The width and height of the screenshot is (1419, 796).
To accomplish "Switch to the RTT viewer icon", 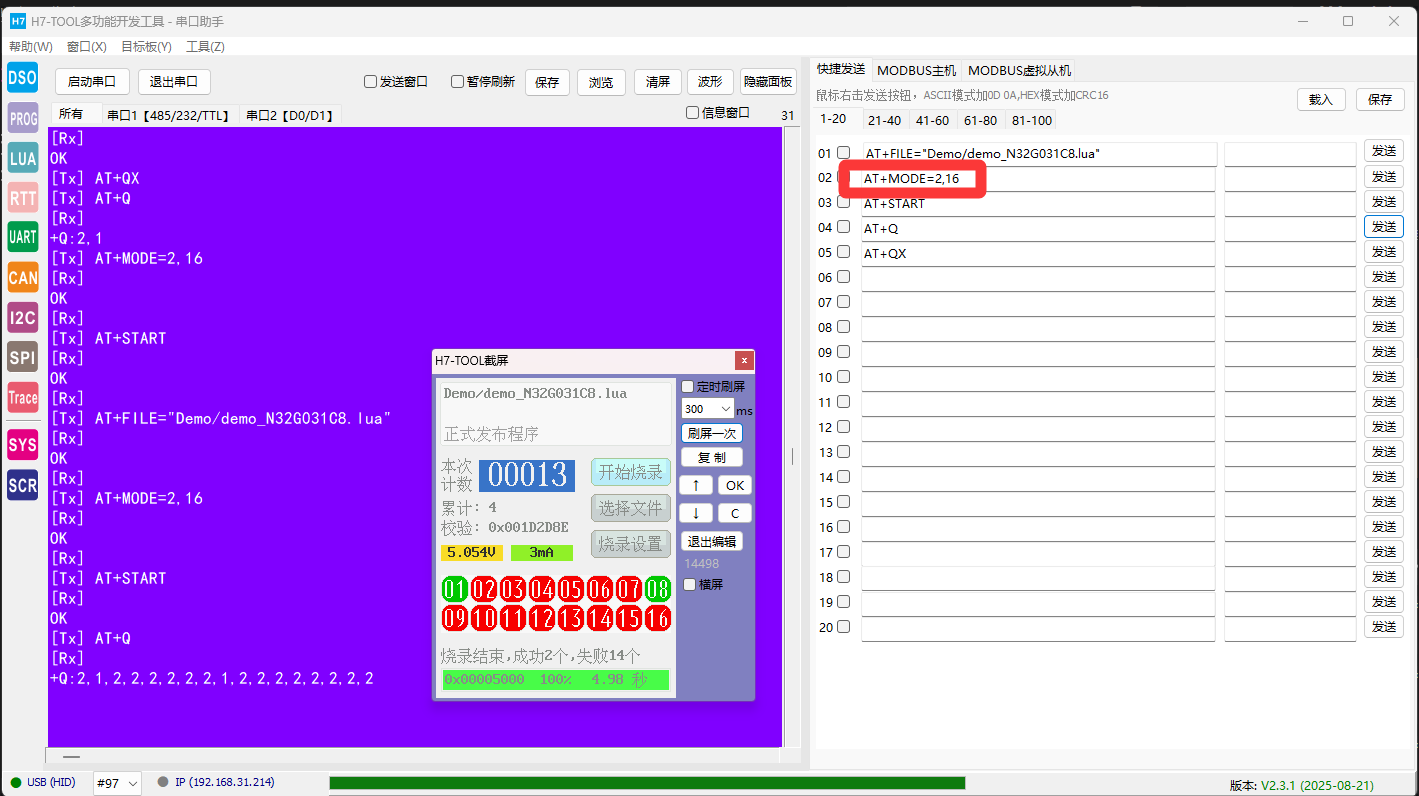I will coord(22,198).
